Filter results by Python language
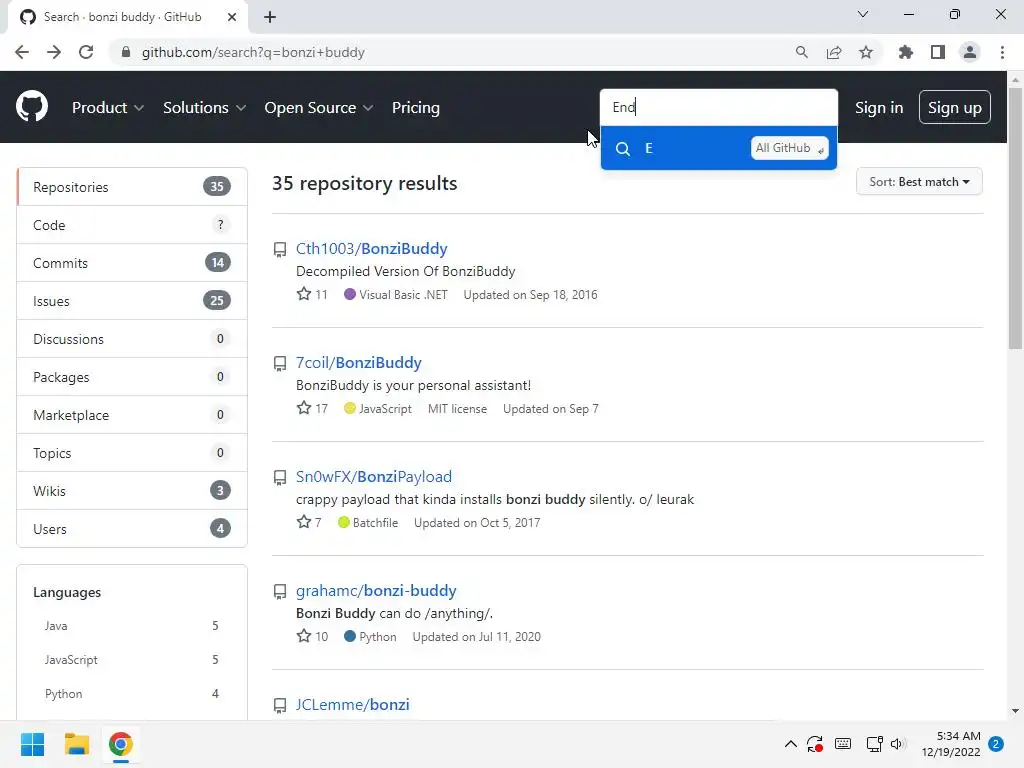The width and height of the screenshot is (1024, 768). click(131, 694)
